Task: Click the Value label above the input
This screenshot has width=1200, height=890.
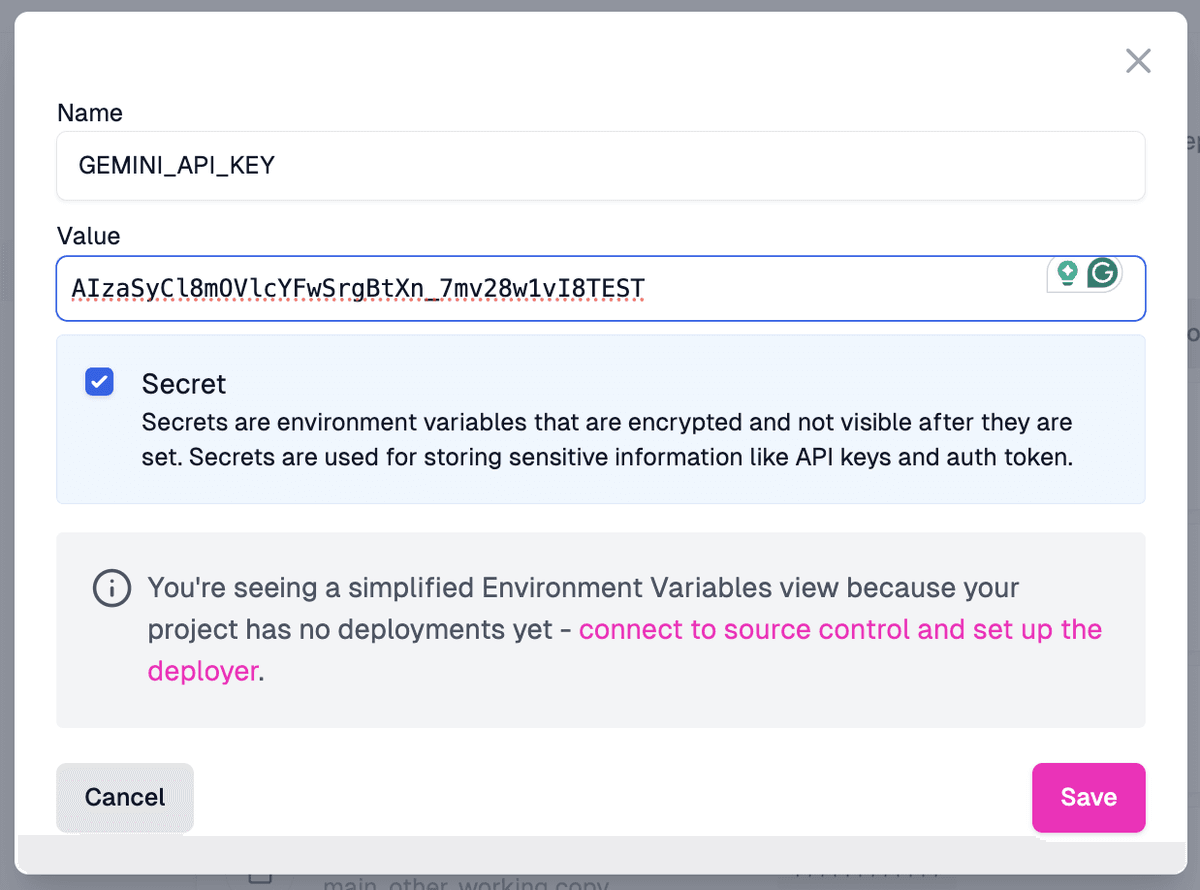Action: 88,236
